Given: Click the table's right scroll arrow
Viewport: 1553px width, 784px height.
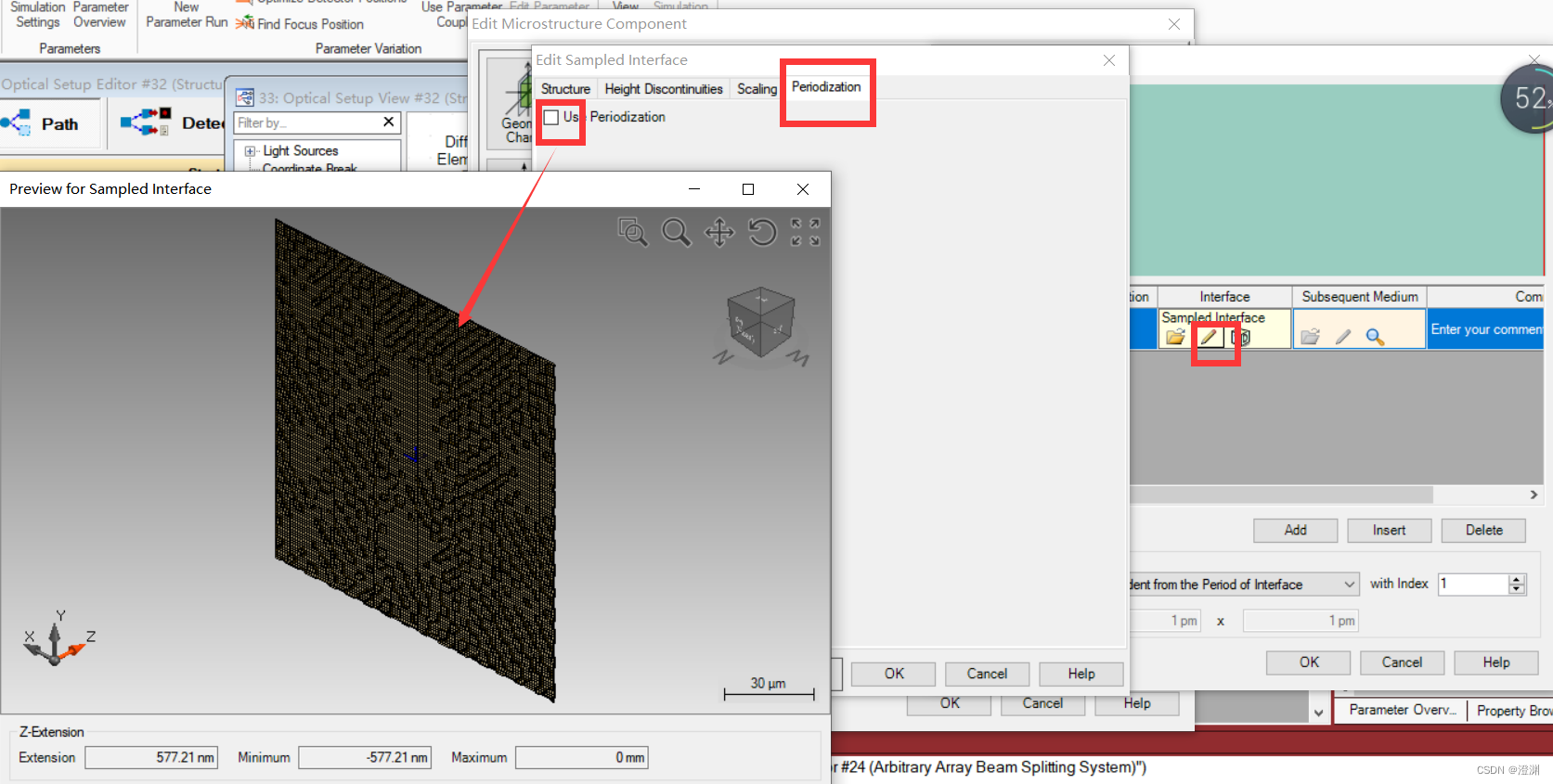Looking at the screenshot, I should pos(1534,495).
